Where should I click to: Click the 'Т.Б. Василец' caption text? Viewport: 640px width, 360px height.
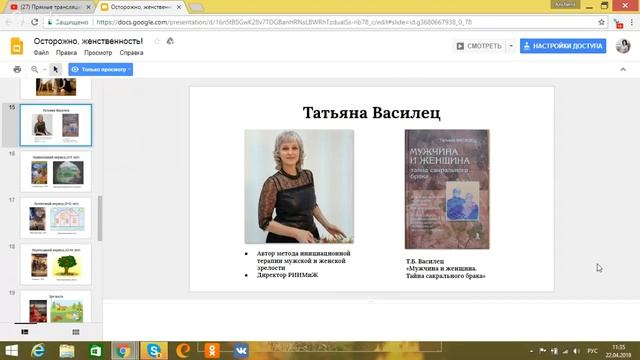coord(425,261)
